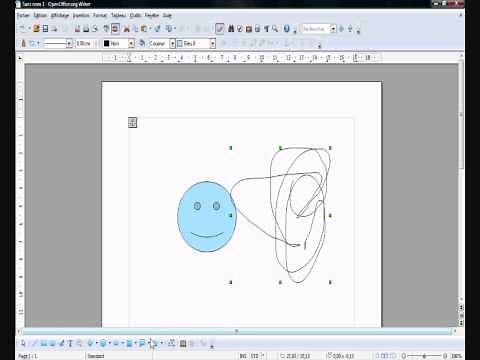
Task: Click the blue smiley face drawing
Action: click(x=207, y=217)
